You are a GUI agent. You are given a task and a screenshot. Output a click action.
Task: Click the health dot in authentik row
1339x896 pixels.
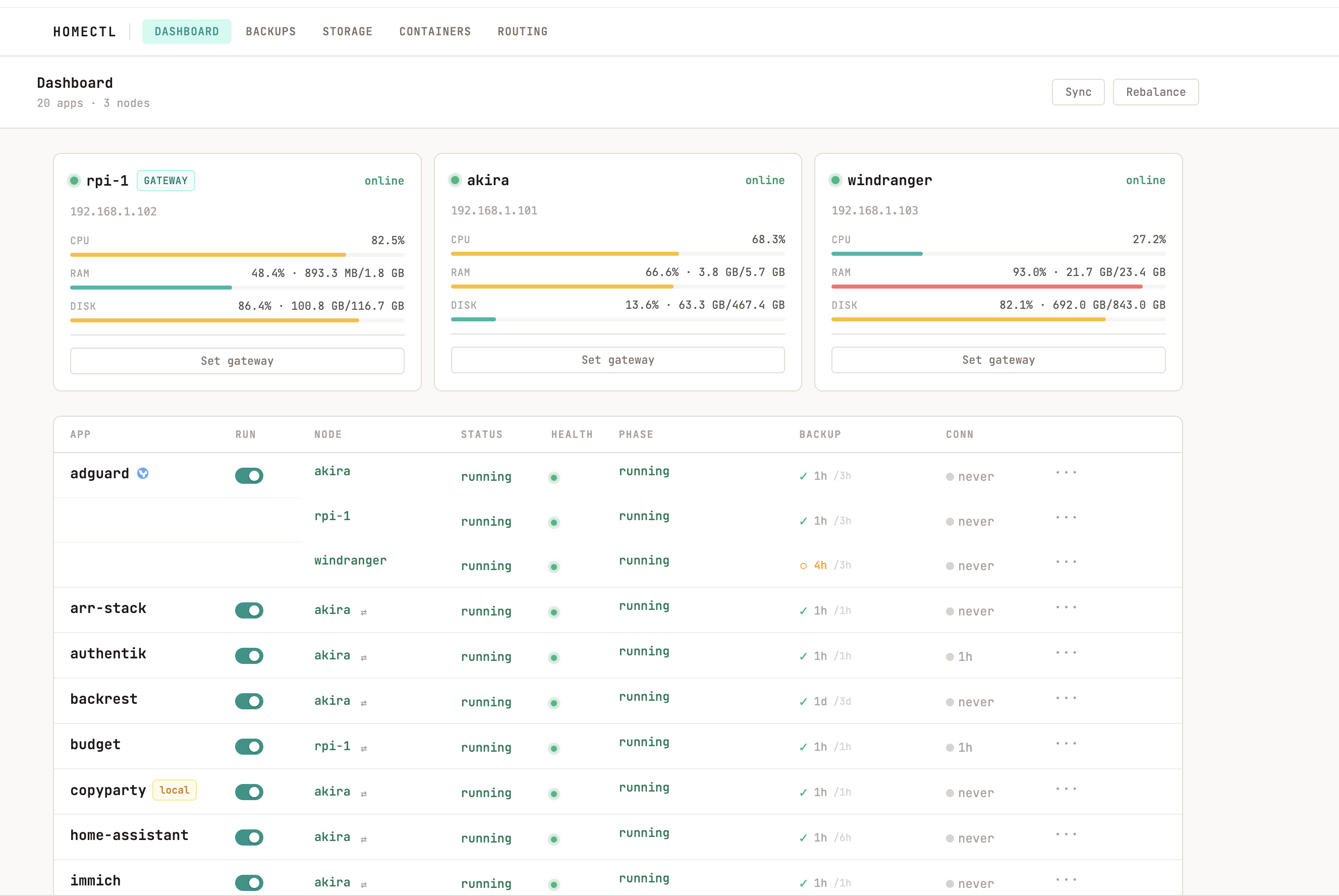click(x=554, y=658)
